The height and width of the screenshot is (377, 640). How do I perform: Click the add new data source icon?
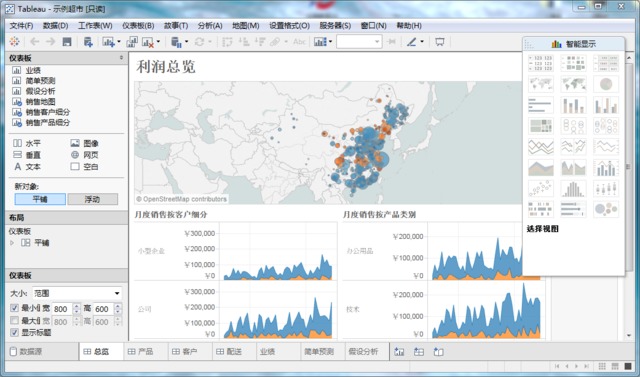coord(88,42)
